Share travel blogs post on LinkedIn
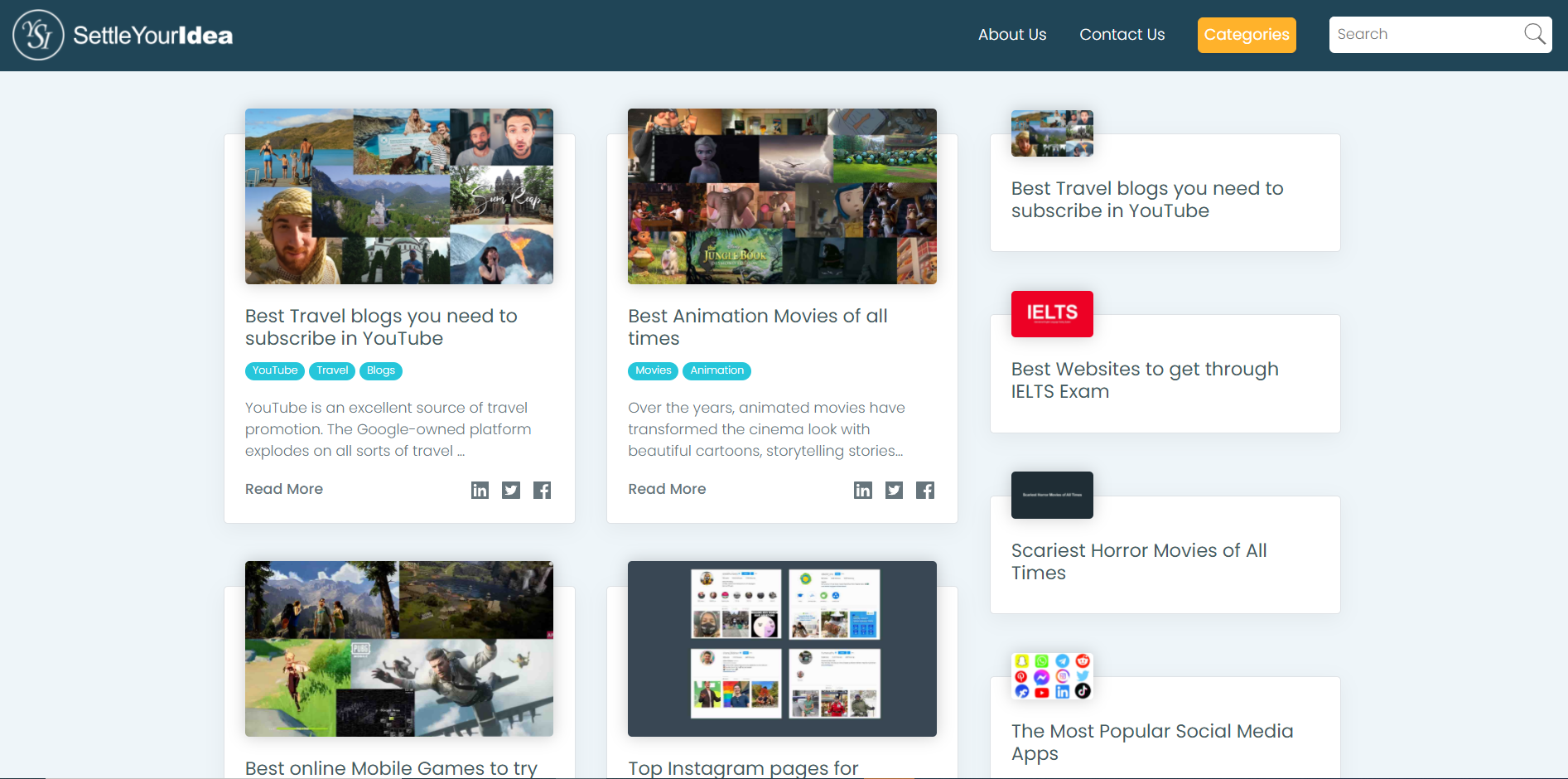 click(x=480, y=491)
